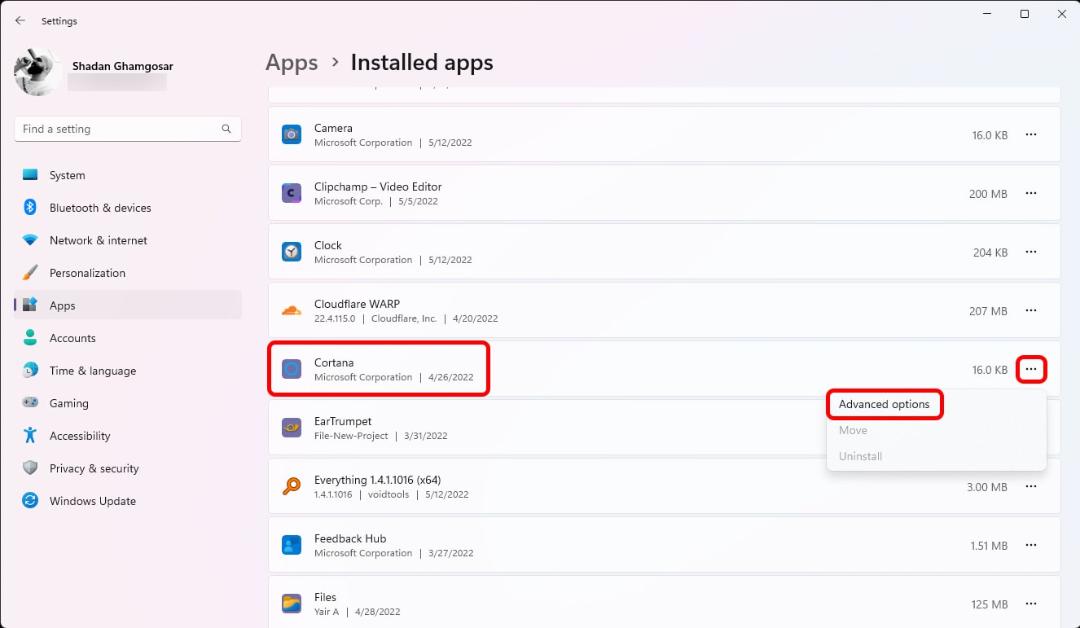Click the Find a setting search box
The width and height of the screenshot is (1080, 628).
(127, 129)
